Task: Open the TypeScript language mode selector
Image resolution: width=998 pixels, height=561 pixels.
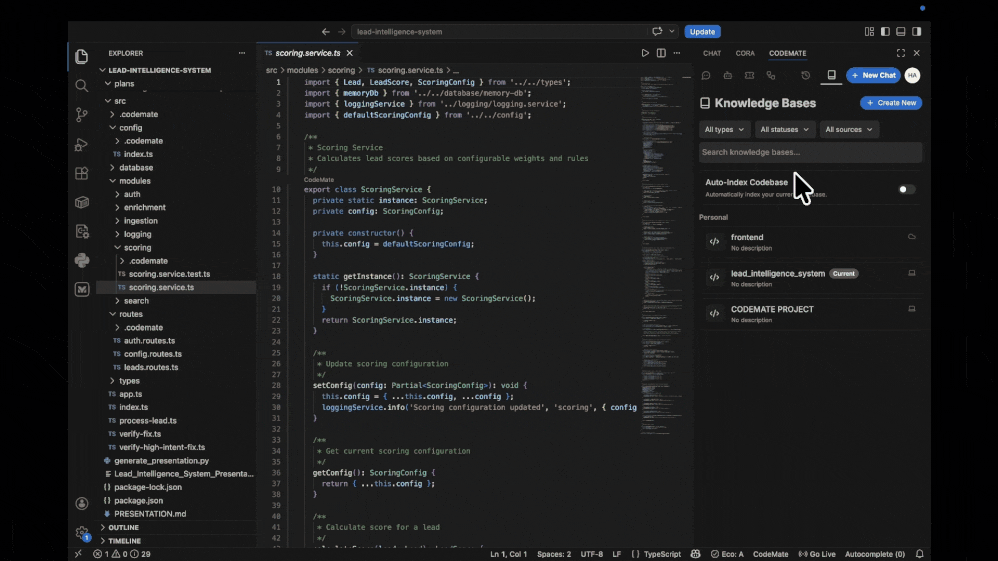Action: pyautogui.click(x=662, y=554)
